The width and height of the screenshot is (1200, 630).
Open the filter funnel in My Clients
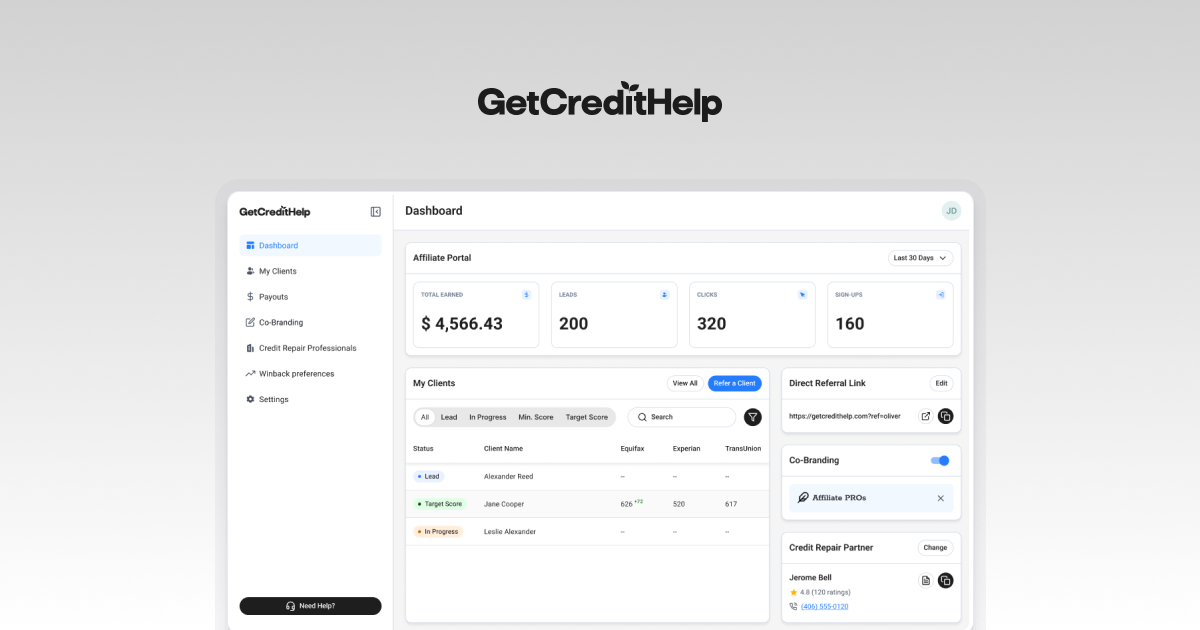[753, 417]
